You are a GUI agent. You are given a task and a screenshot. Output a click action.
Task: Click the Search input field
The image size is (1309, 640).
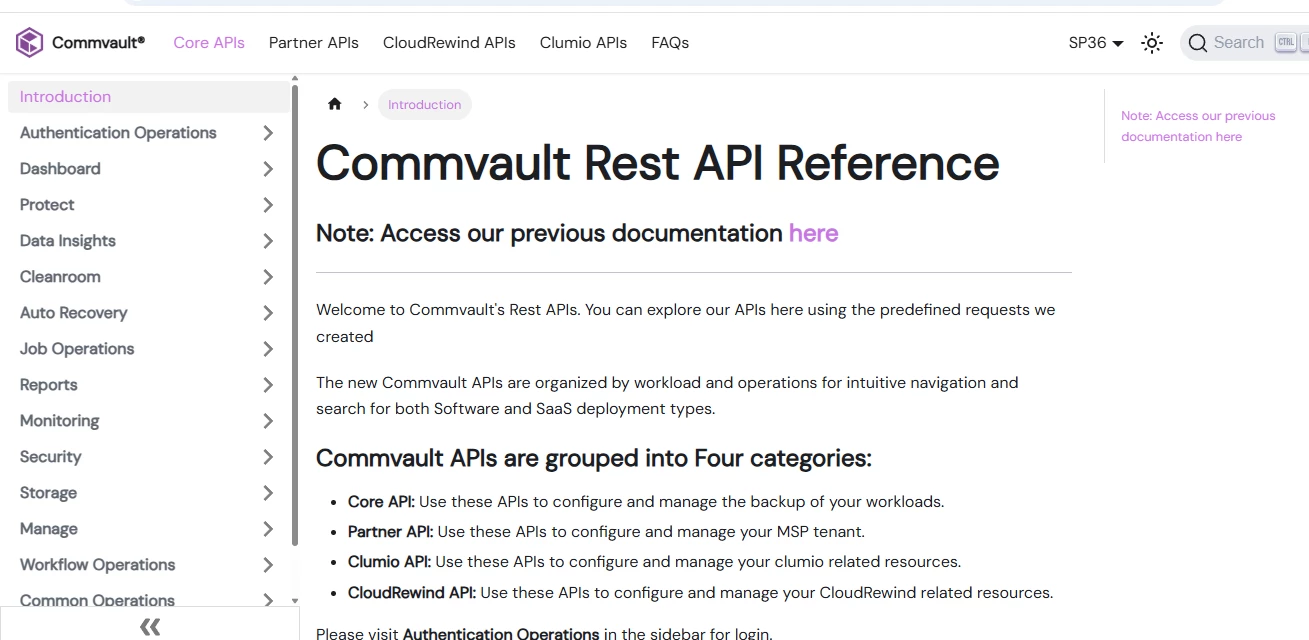point(1245,43)
